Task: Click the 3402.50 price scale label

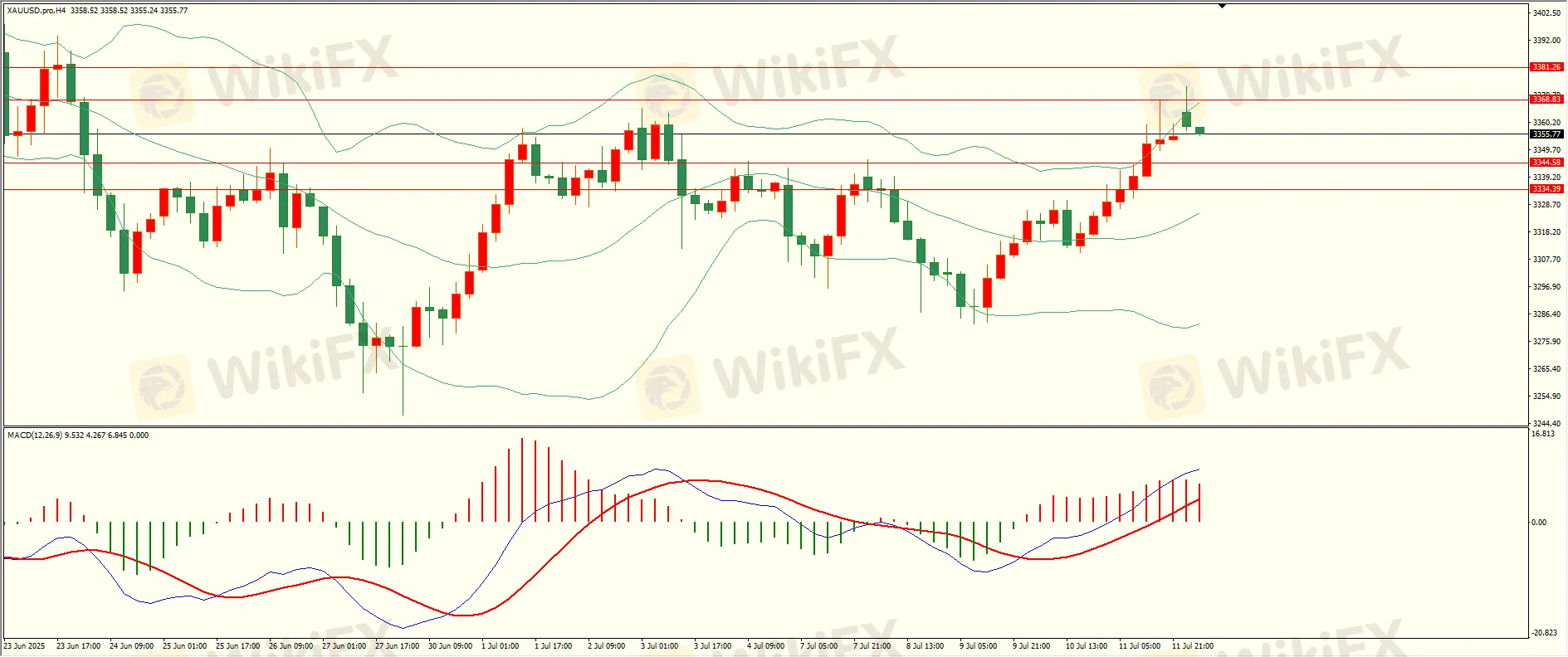Action: (x=1546, y=12)
